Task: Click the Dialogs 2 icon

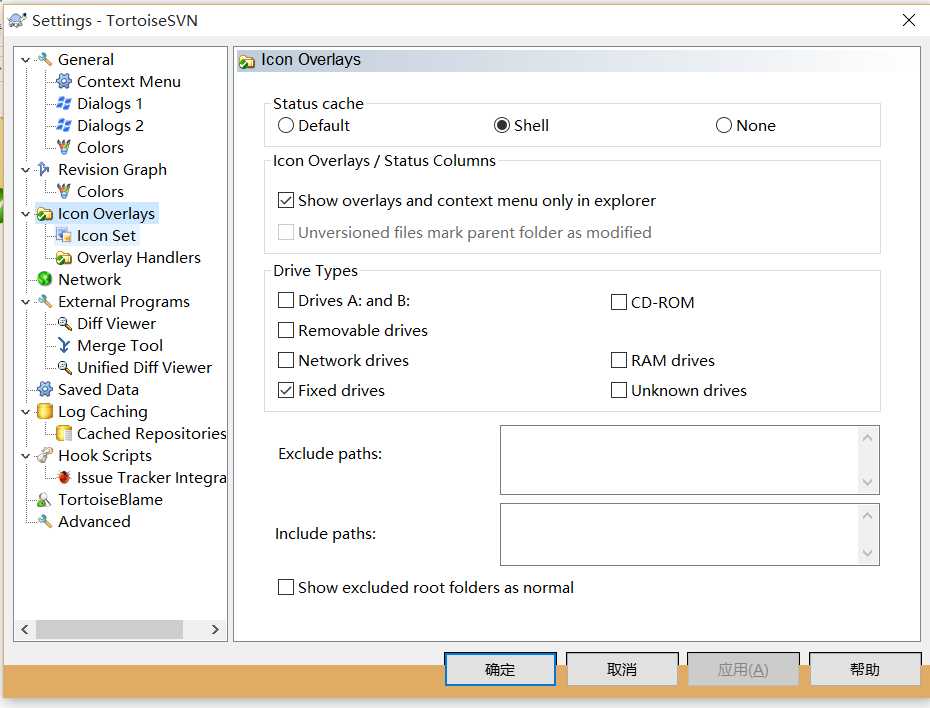Action: point(64,125)
